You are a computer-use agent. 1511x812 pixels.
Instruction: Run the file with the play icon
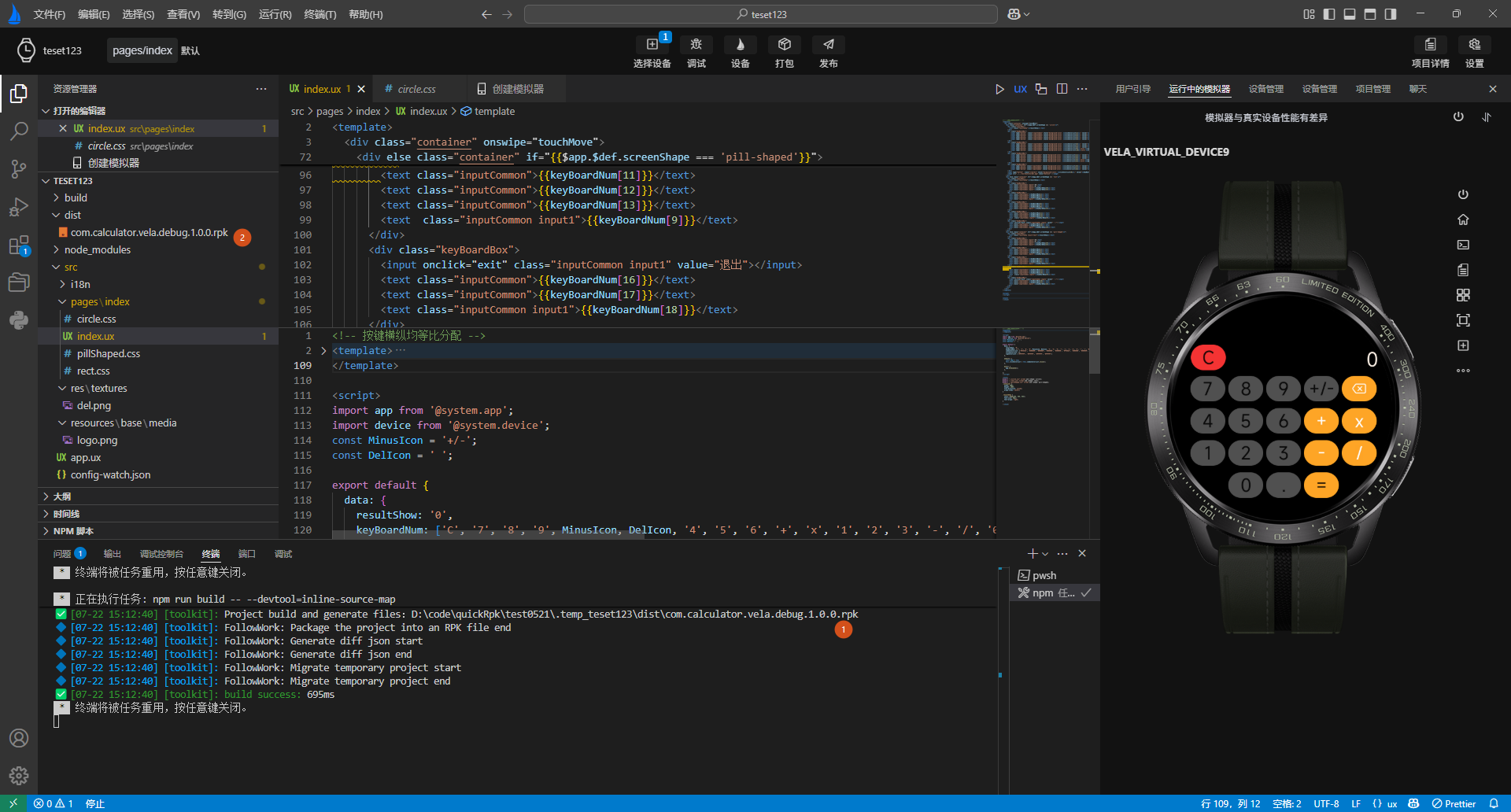999,89
